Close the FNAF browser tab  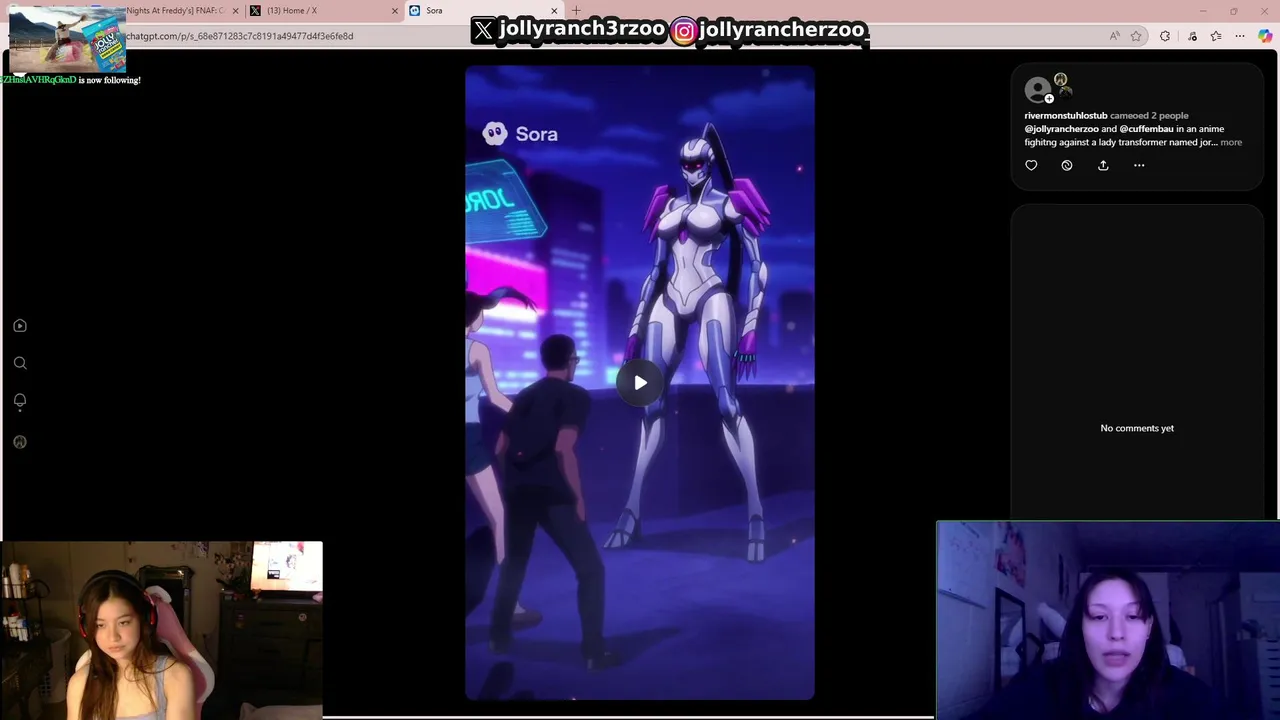pyautogui.click(x=236, y=11)
